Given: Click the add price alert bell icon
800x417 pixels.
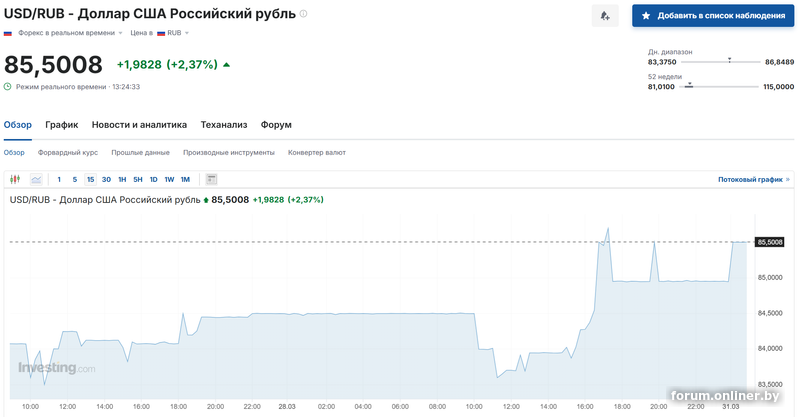Looking at the screenshot, I should pos(603,16).
